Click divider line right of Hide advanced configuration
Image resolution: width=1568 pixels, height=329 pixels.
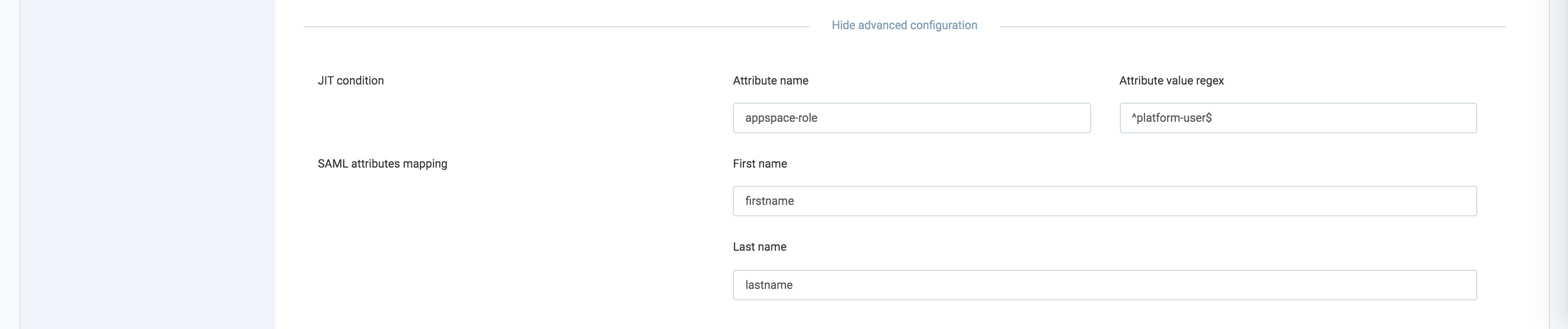[x=1253, y=27]
